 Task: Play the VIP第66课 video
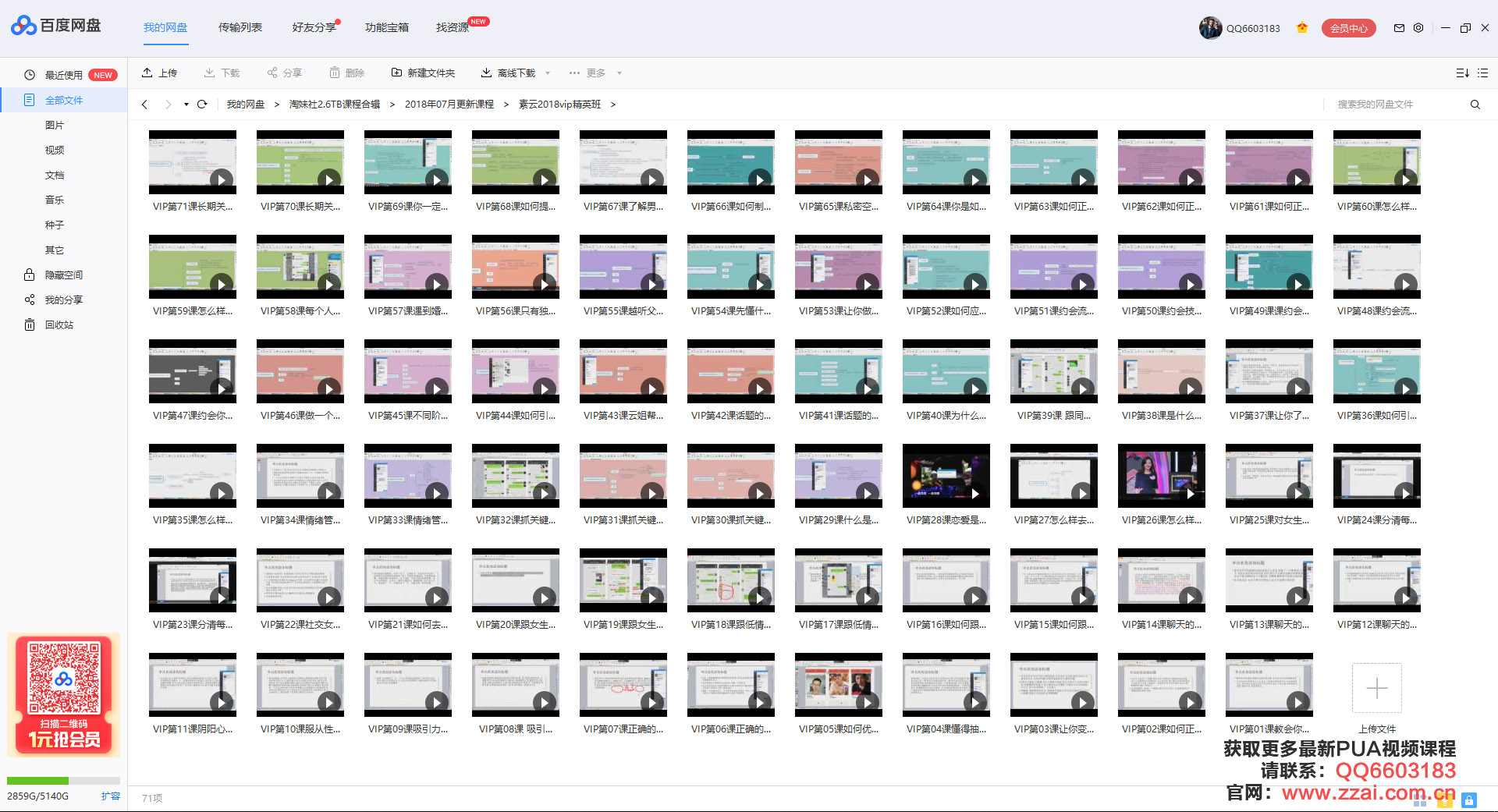(731, 162)
